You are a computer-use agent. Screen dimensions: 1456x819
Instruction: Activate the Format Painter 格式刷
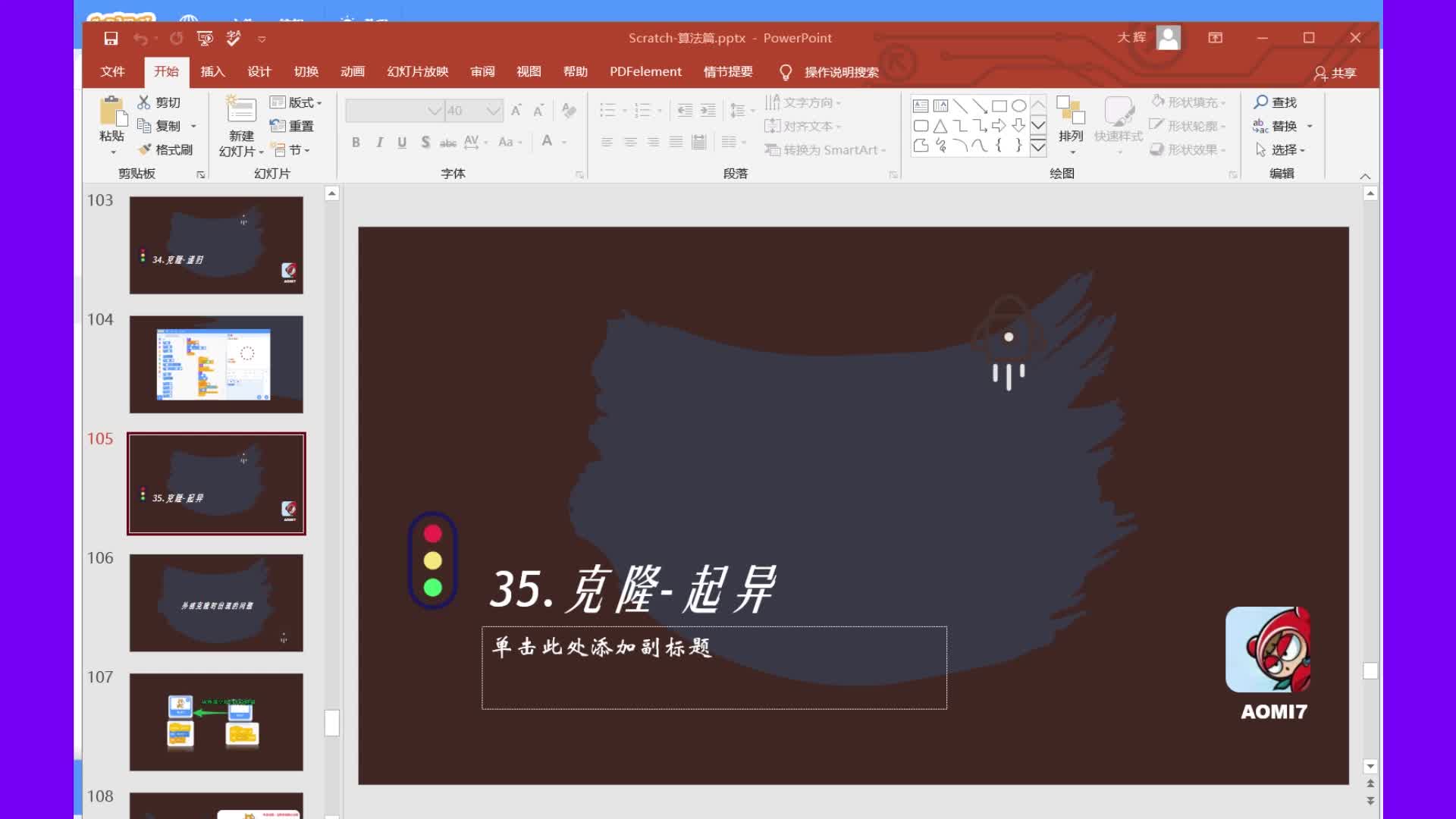(x=165, y=150)
